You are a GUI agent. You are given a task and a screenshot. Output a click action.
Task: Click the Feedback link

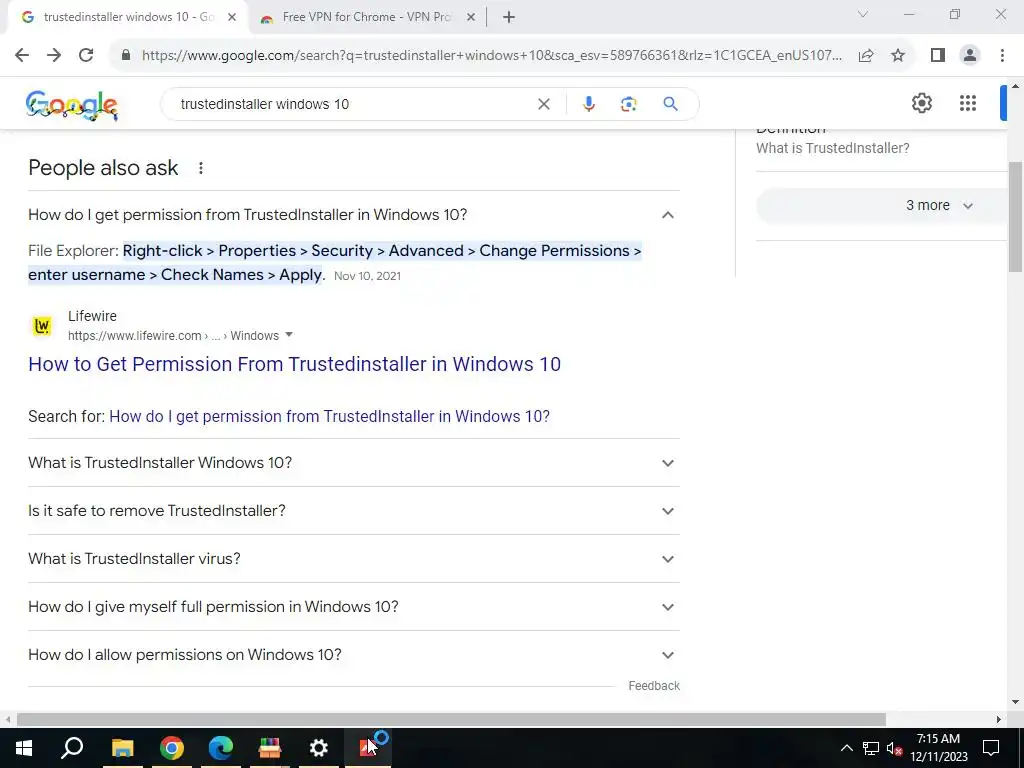point(654,686)
